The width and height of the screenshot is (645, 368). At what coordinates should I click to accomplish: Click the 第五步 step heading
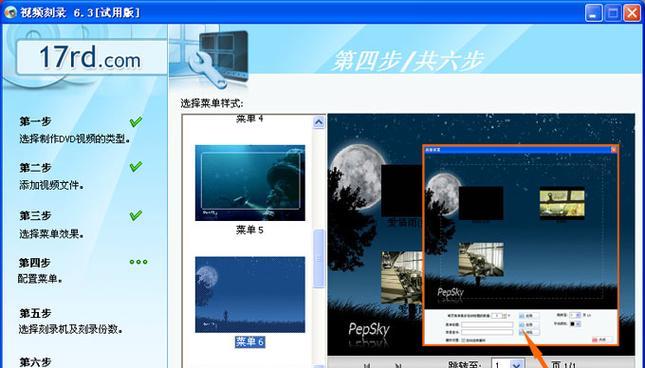pyautogui.click(x=35, y=313)
